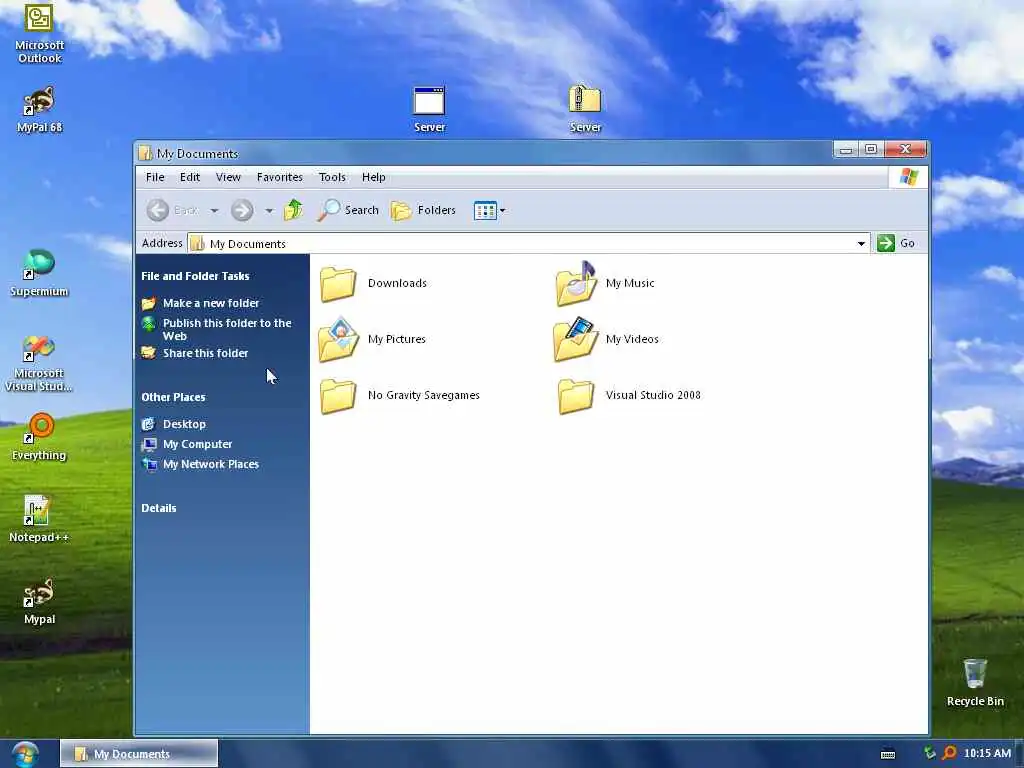Open the File menu
Viewport: 1024px width, 768px height.
click(155, 177)
